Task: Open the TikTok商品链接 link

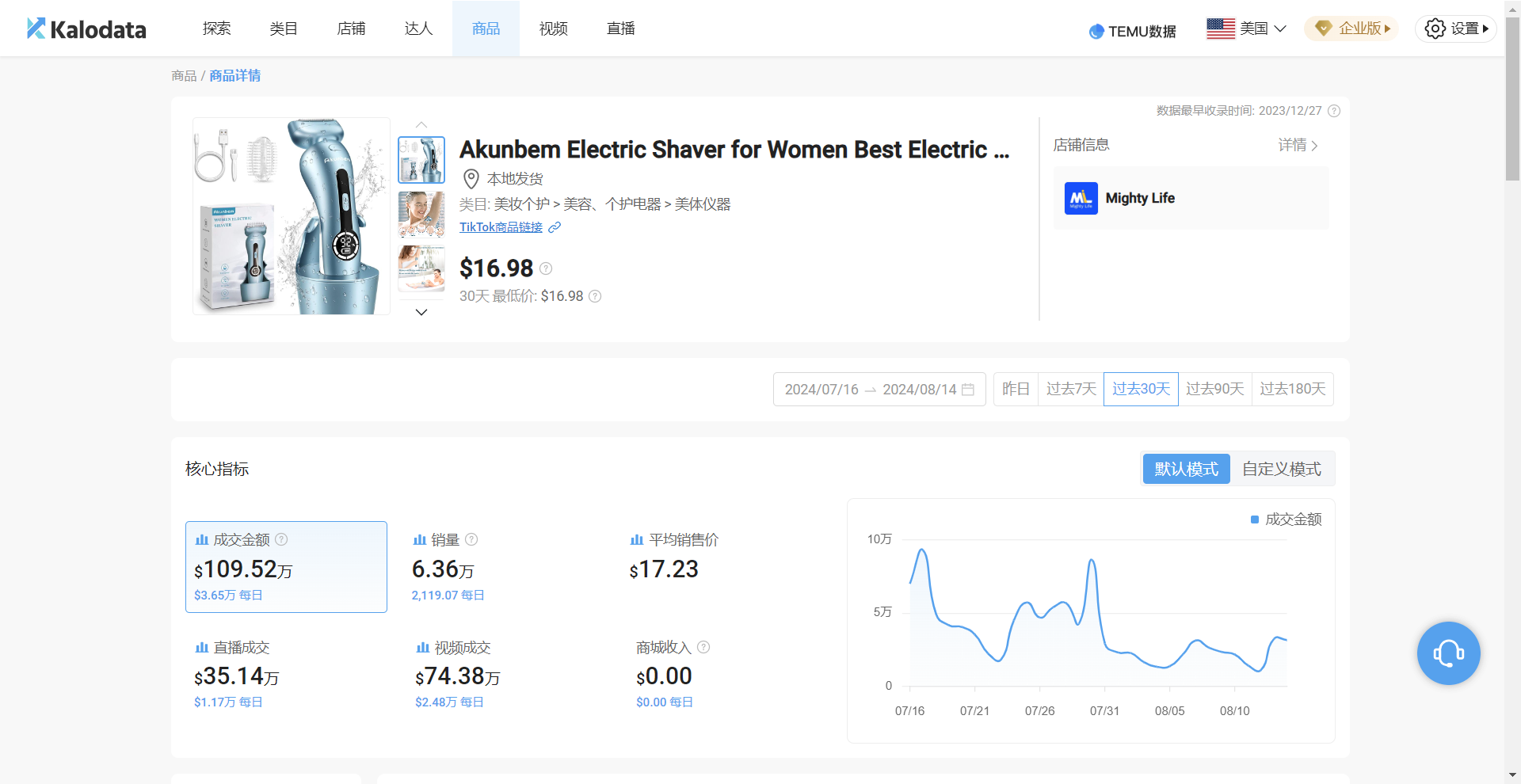Action: click(x=501, y=227)
